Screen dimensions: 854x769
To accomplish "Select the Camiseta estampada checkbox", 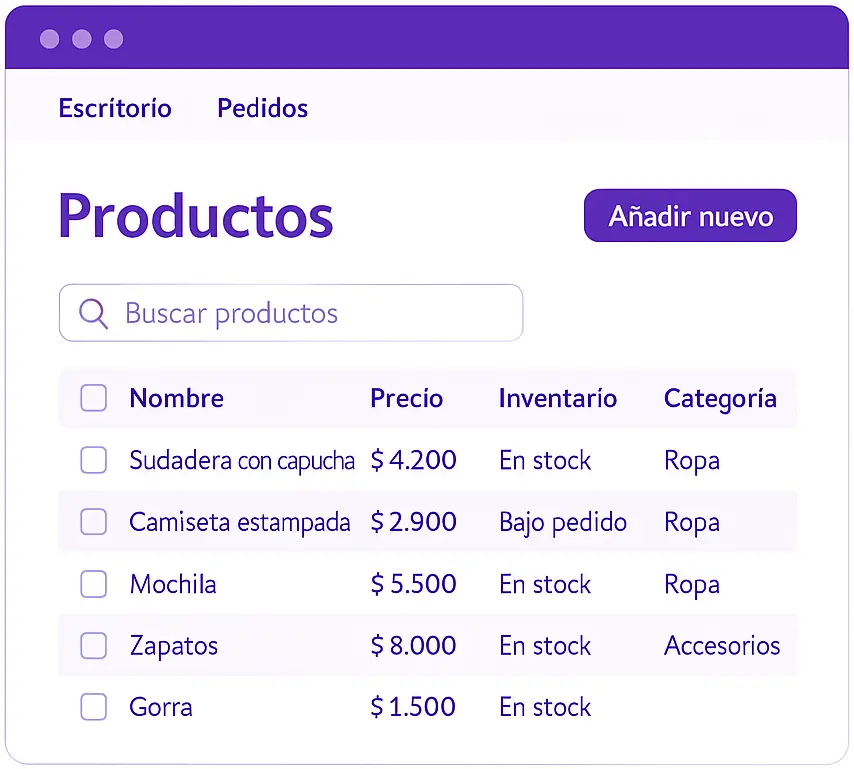I will pyautogui.click(x=93, y=522).
